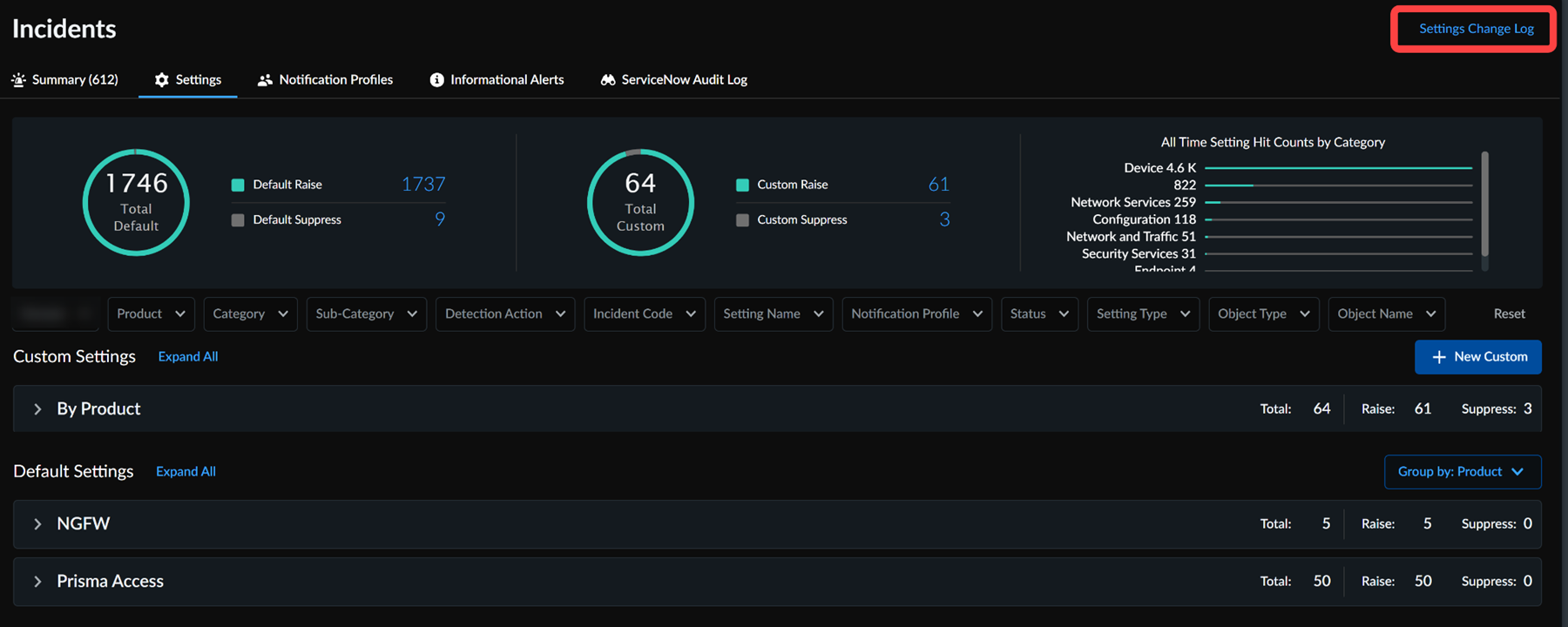Click the Custom Settings heading
The height and width of the screenshot is (627, 1568).
[x=74, y=356]
